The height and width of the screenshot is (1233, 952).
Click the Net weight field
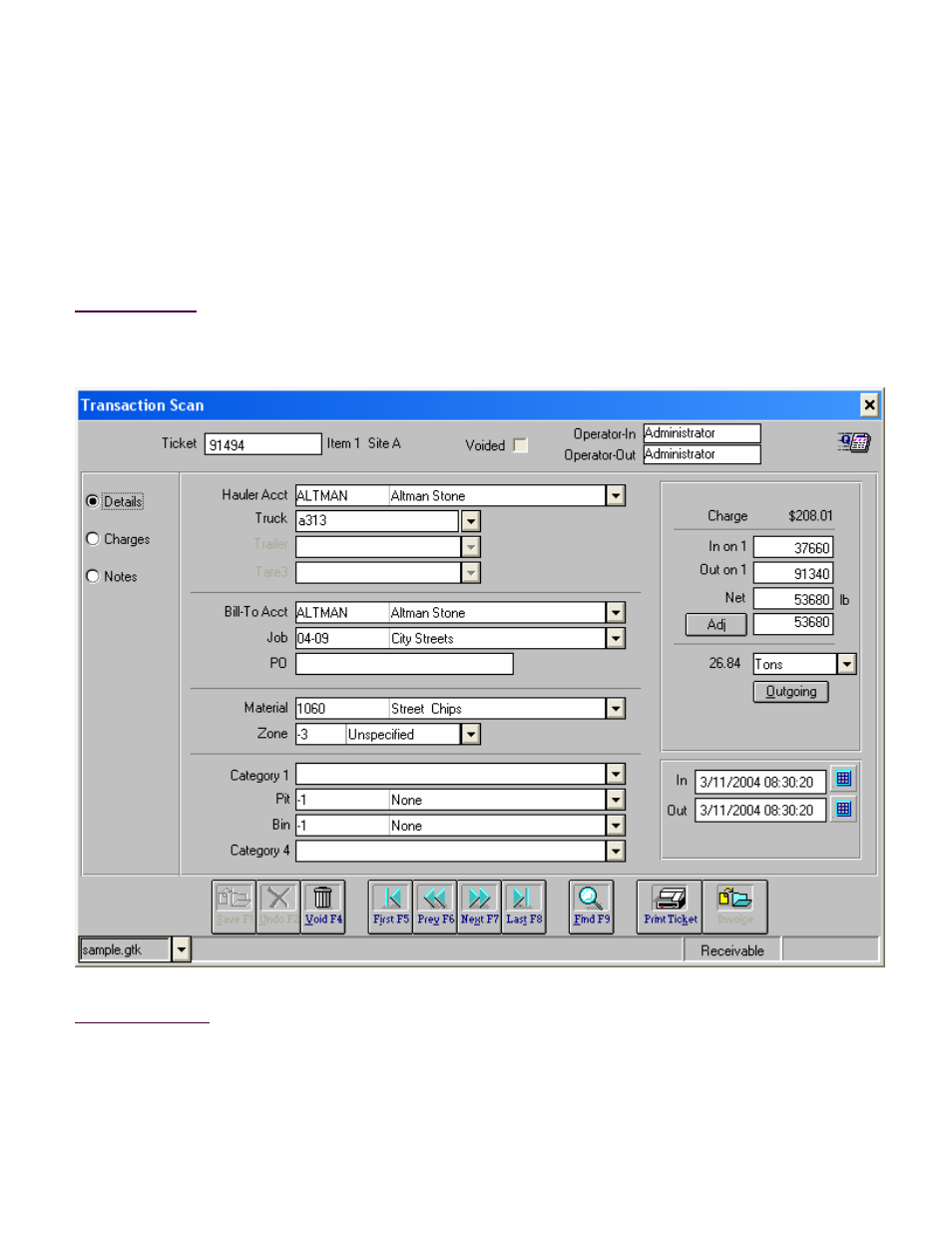[x=793, y=599]
